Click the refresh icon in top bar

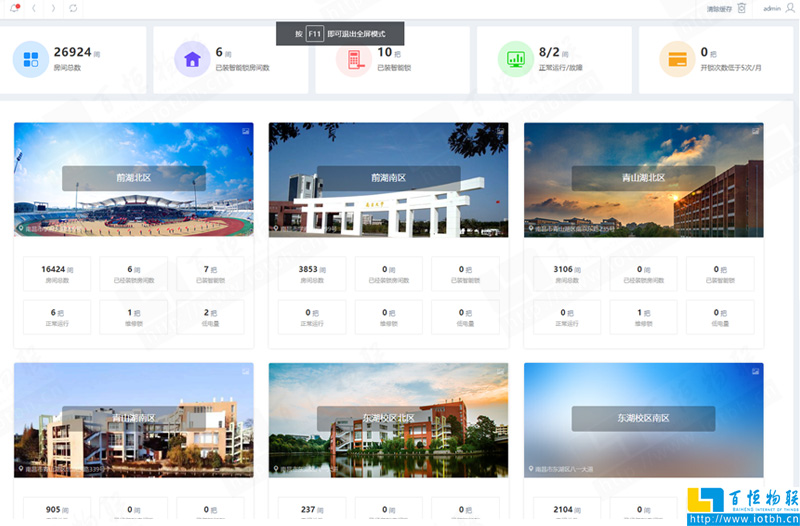coord(73,8)
